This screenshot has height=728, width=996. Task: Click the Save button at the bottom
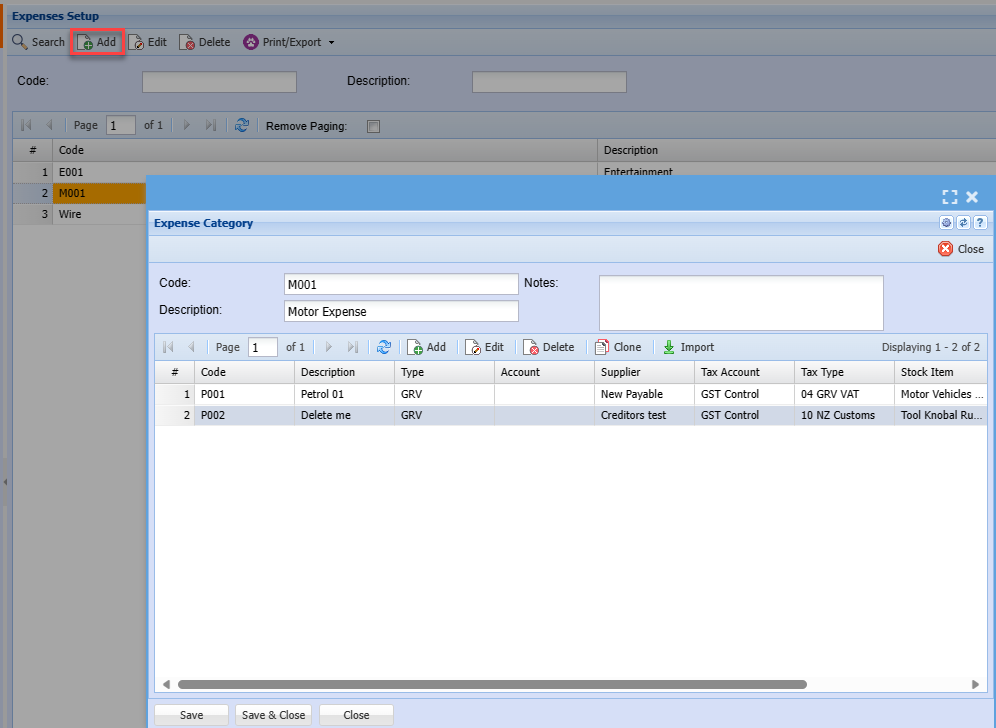(x=191, y=715)
